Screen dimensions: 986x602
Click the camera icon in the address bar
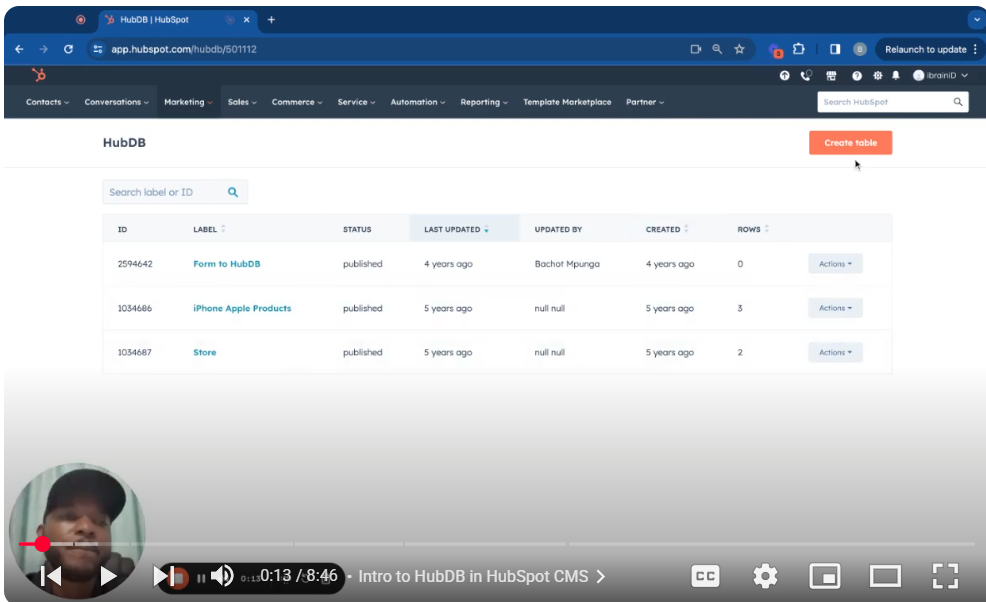pyautogui.click(x=695, y=49)
